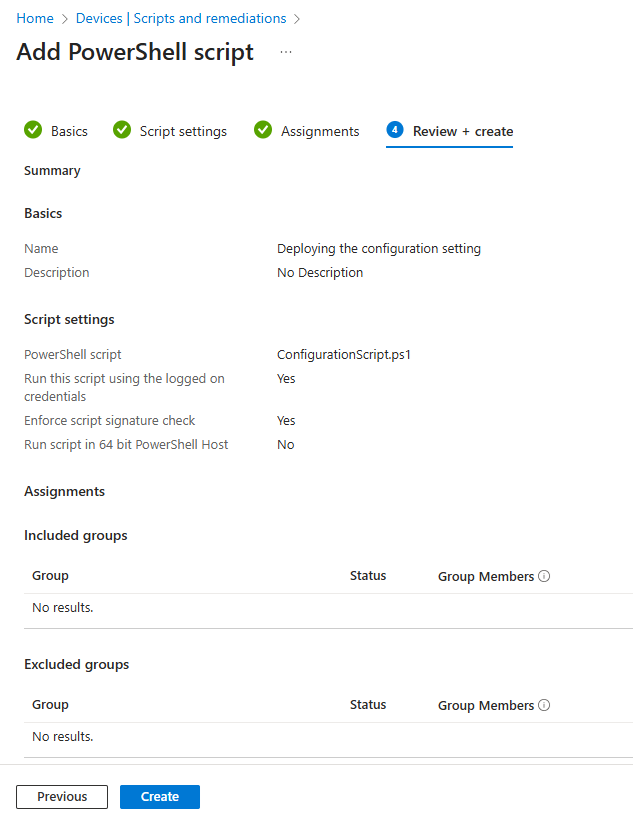Click the Group Members header in Excluded groups
The height and width of the screenshot is (820, 633).
[486, 705]
